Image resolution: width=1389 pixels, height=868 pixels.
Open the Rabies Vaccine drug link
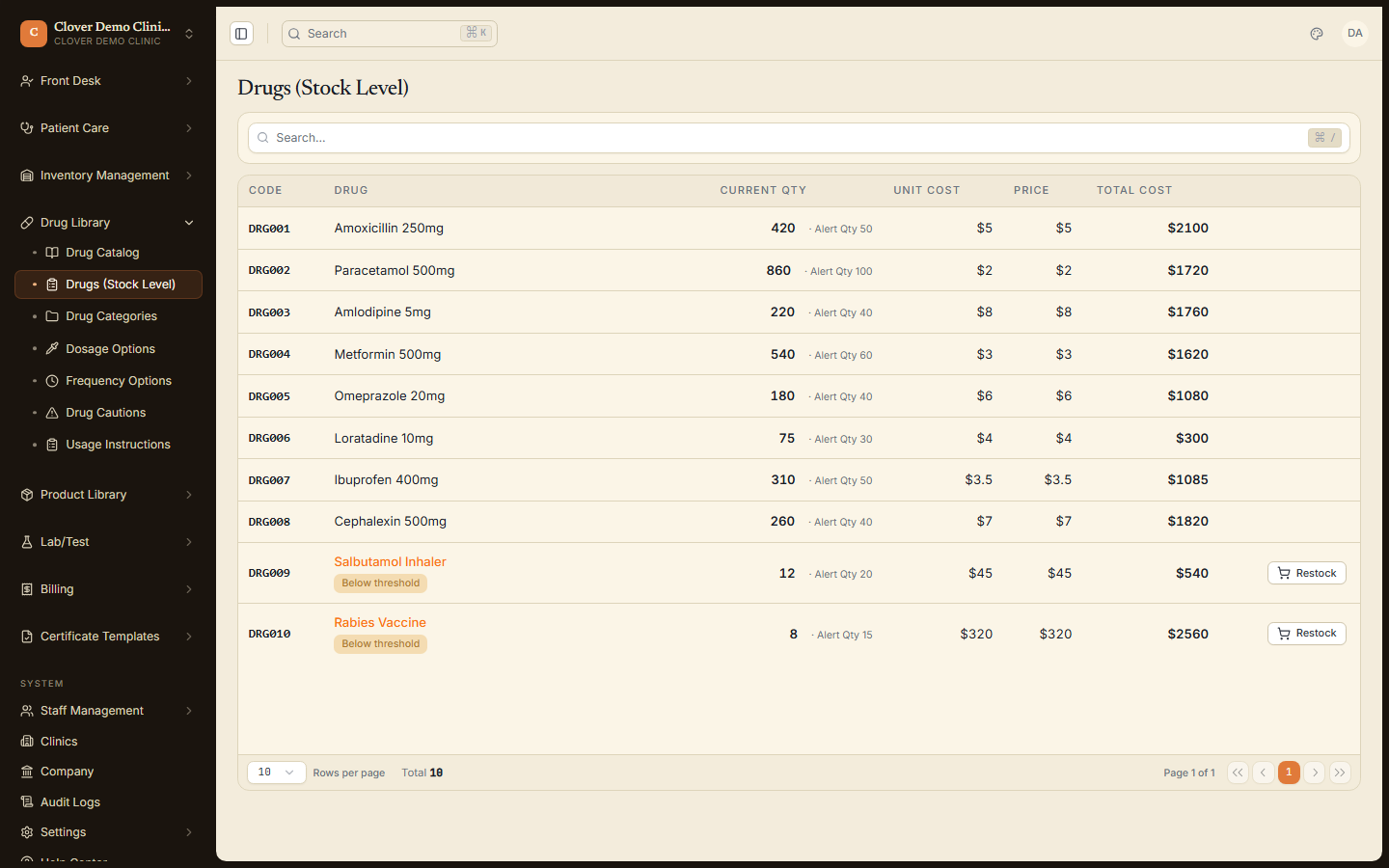[x=380, y=622]
